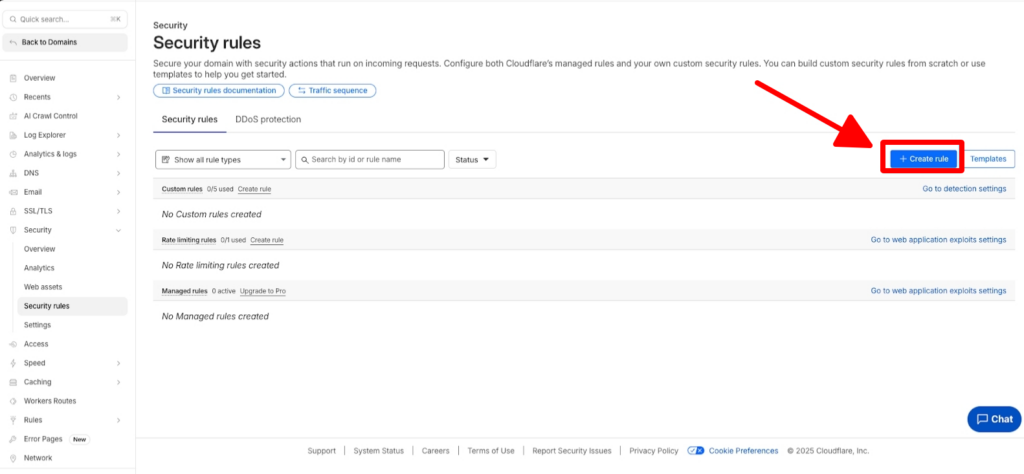
Task: Click Go to detection settings link
Action: click(964, 189)
